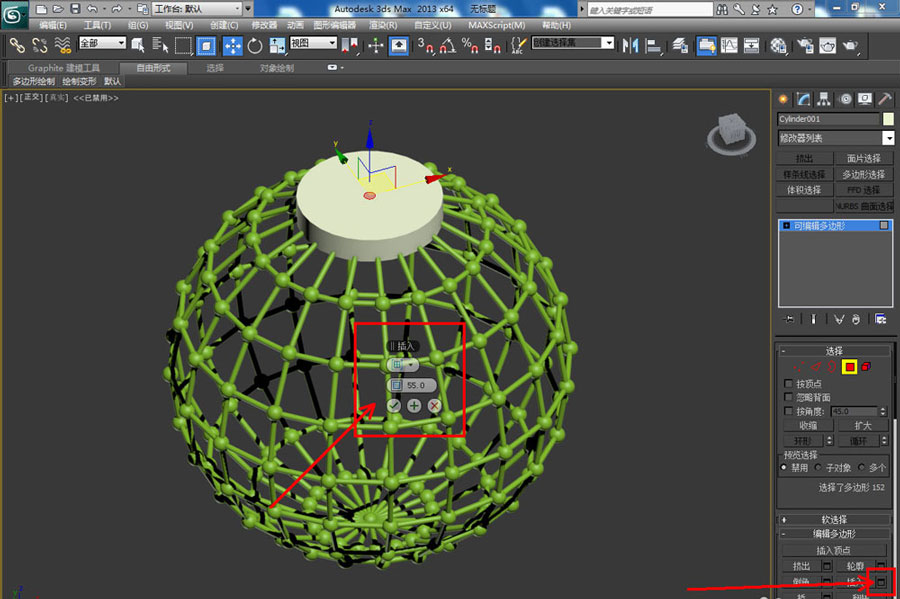The width and height of the screenshot is (900, 599).
Task: Open the Material Editor icon
Action: point(778,45)
